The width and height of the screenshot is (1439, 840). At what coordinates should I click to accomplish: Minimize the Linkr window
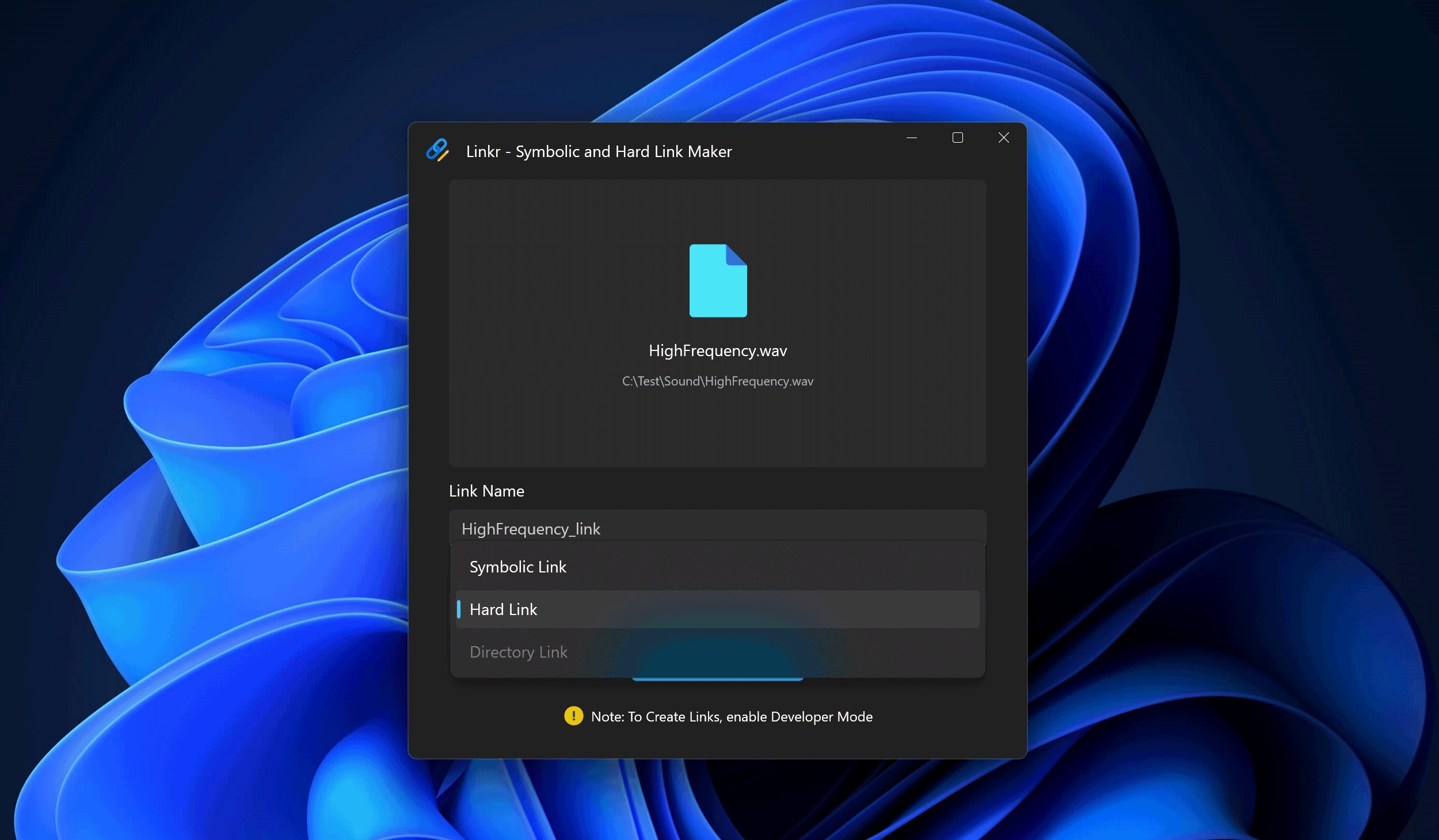pyautogui.click(x=911, y=138)
